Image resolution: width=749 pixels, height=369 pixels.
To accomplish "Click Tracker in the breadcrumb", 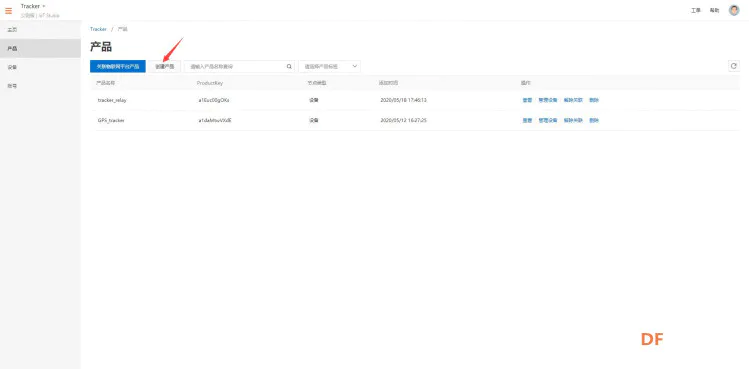I will point(98,29).
